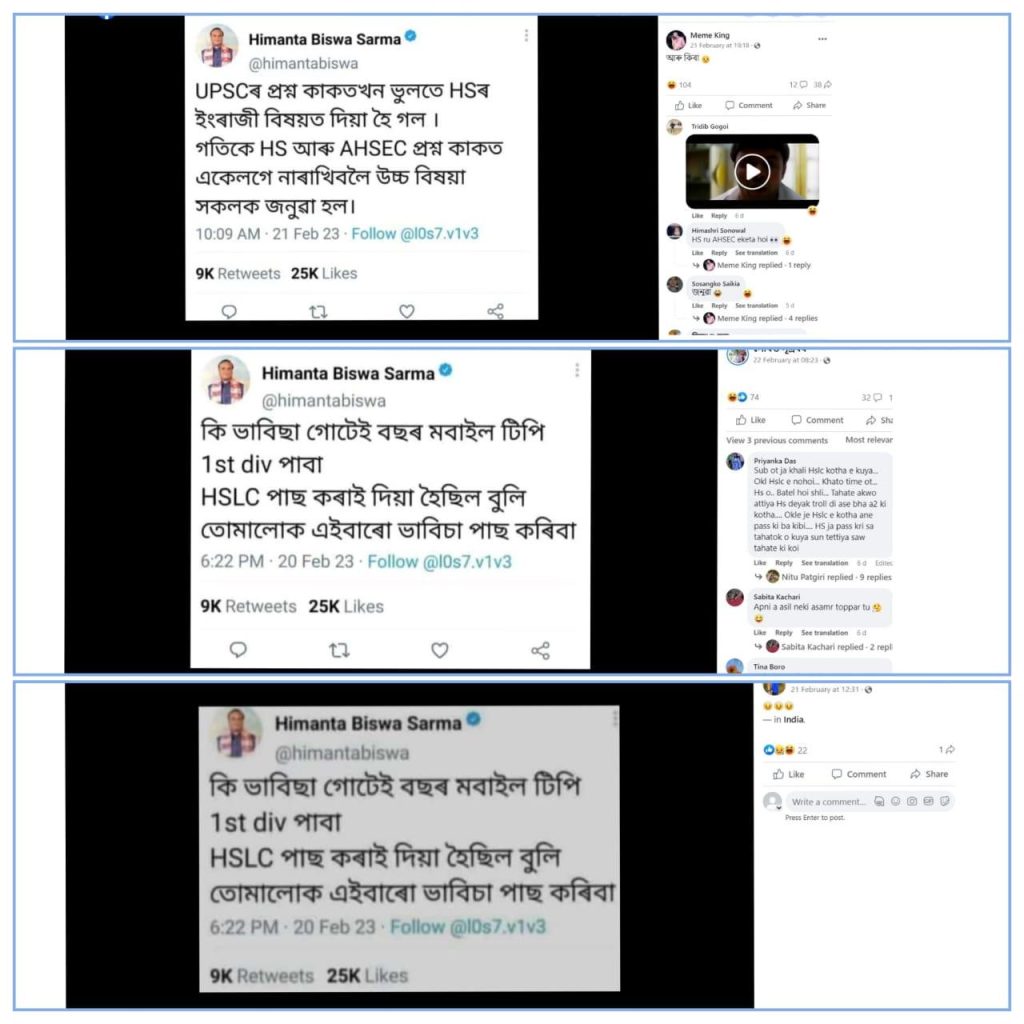Image resolution: width=1024 pixels, height=1024 pixels.
Task: Click Follow @l0s7.v1v3 link in UPSC tweet
Action: click(415, 234)
